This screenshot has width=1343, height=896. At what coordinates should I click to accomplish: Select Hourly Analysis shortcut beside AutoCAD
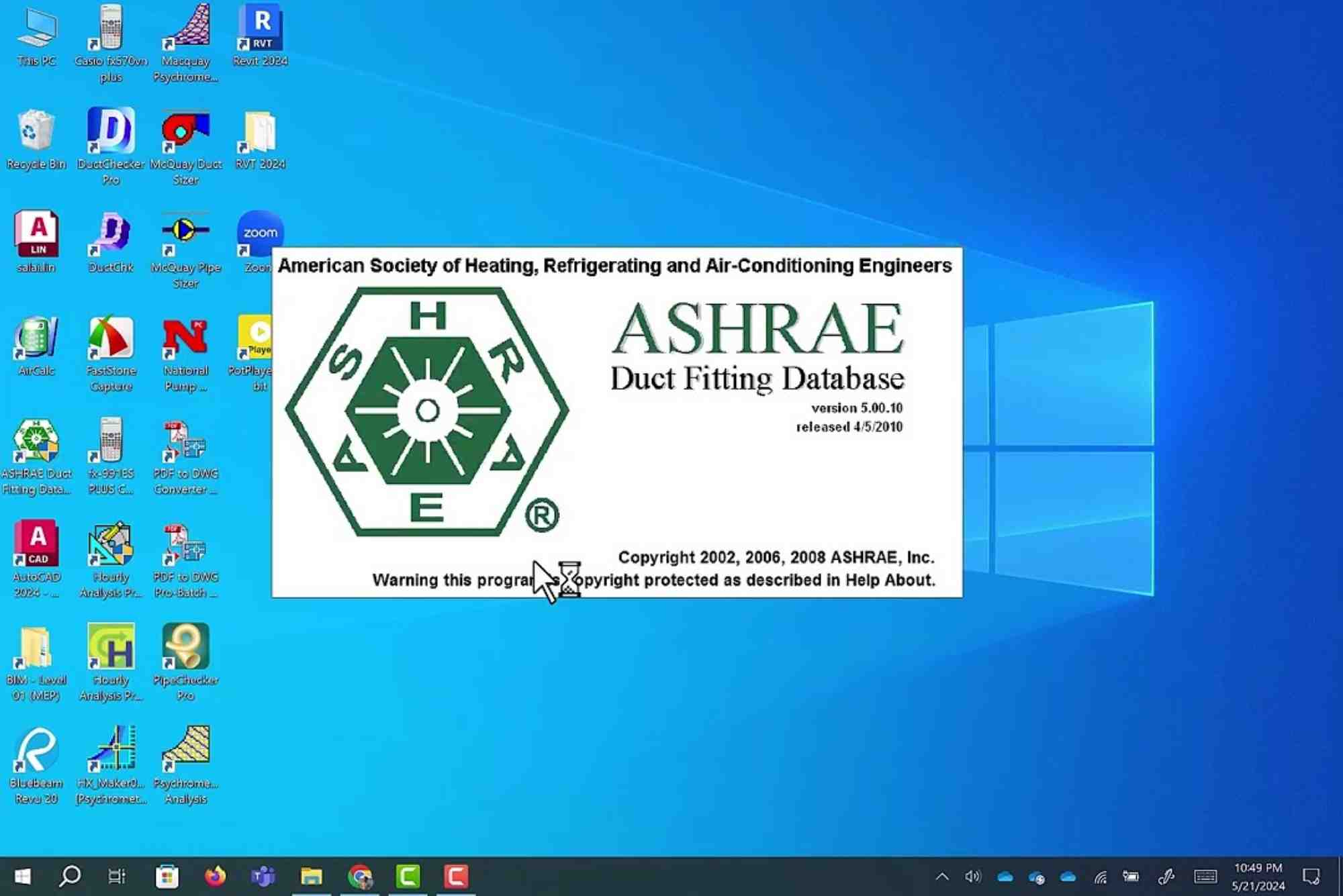pos(111,560)
